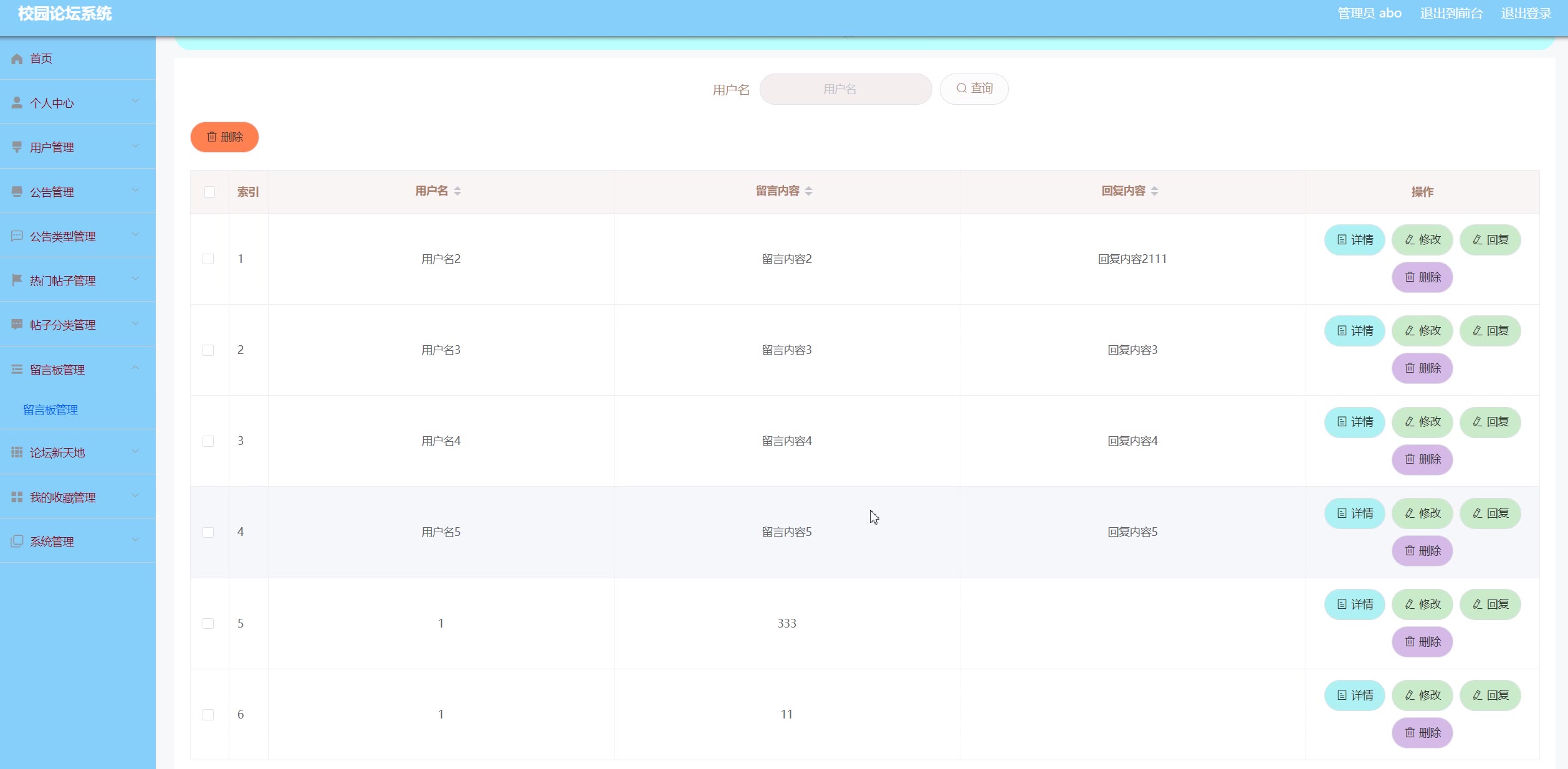Sort by 用户名 column arrows

(457, 191)
